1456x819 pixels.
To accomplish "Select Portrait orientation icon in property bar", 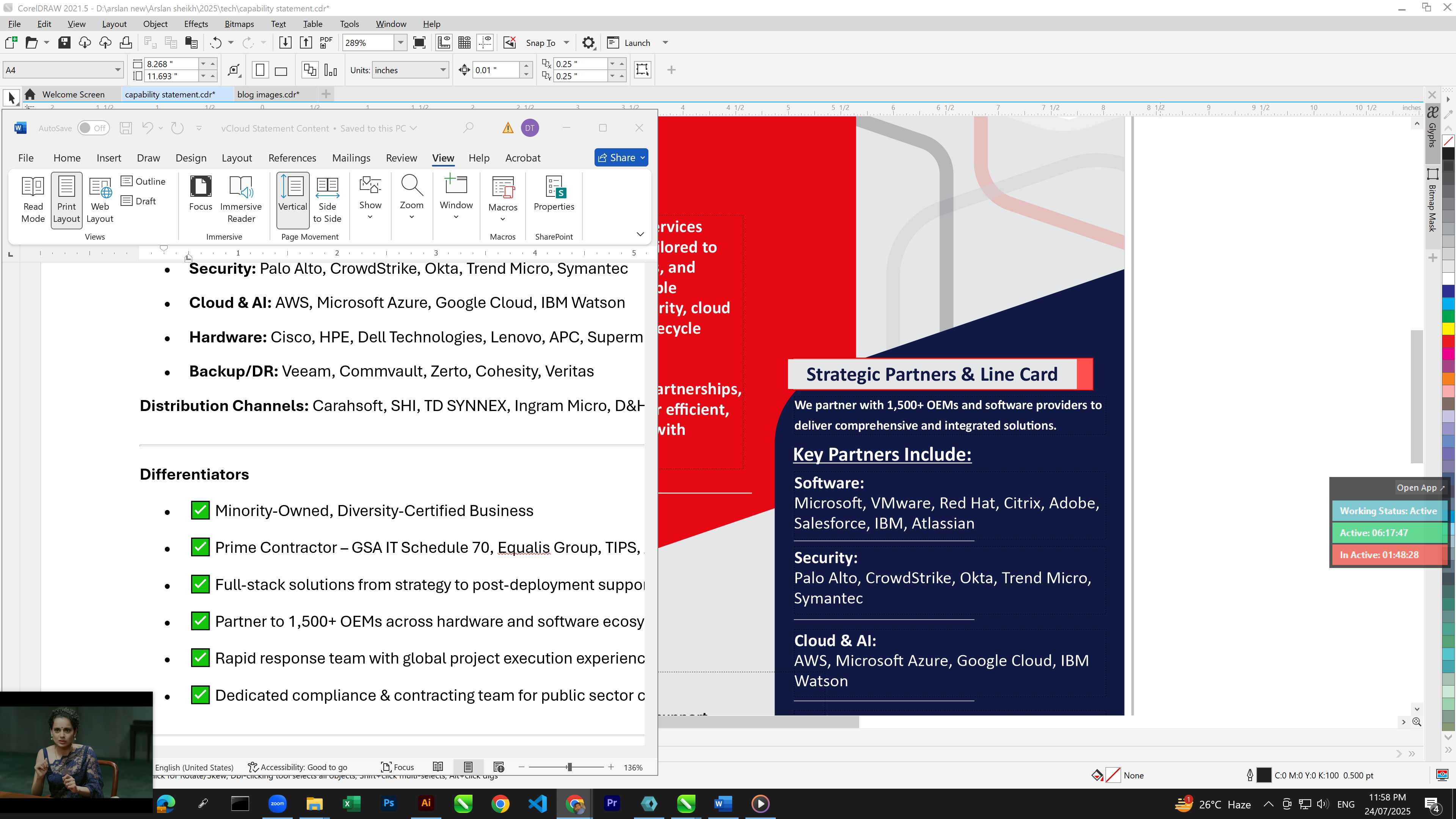I will (x=260, y=70).
